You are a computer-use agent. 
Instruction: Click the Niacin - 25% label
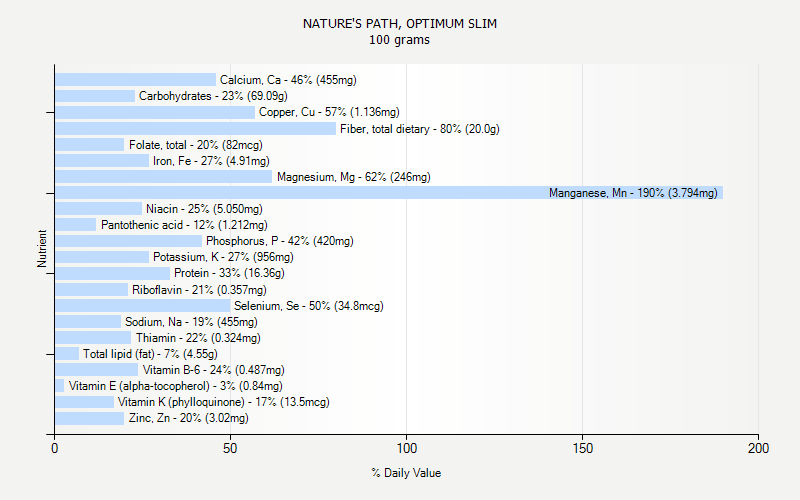(204, 209)
